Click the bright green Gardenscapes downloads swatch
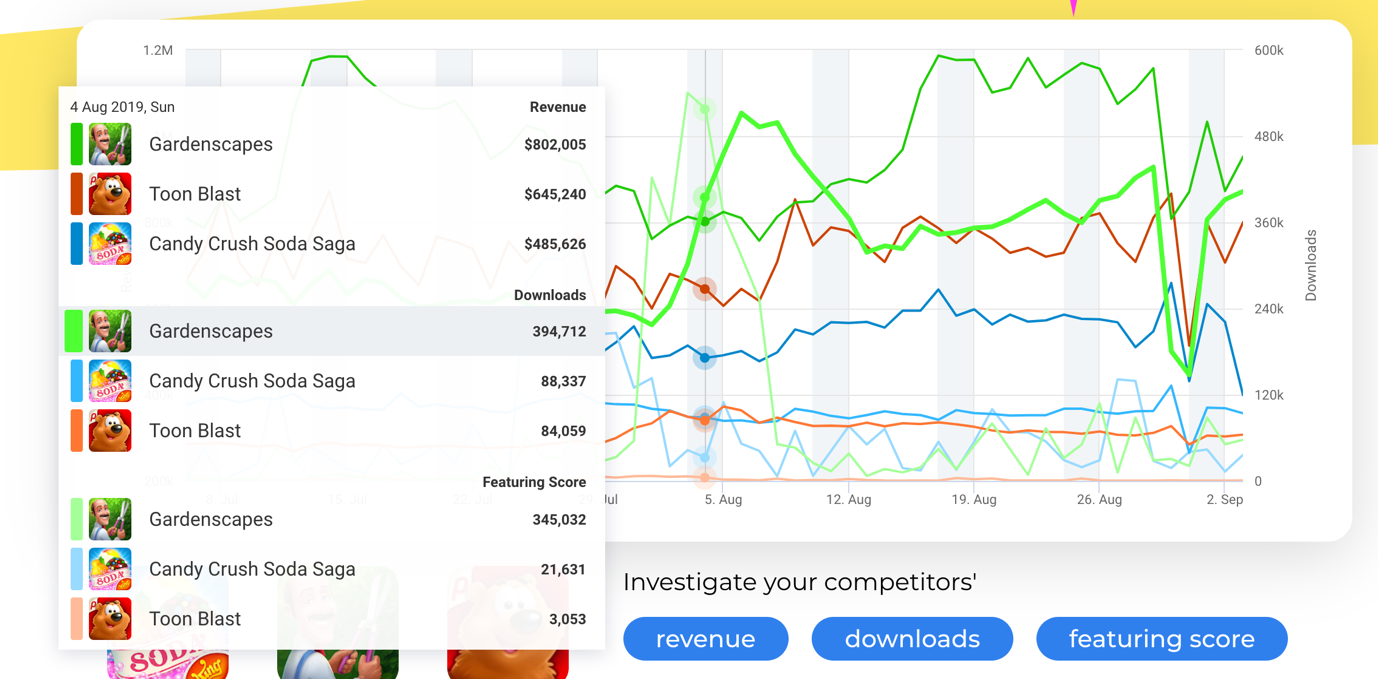This screenshot has width=1378, height=679. 74,331
